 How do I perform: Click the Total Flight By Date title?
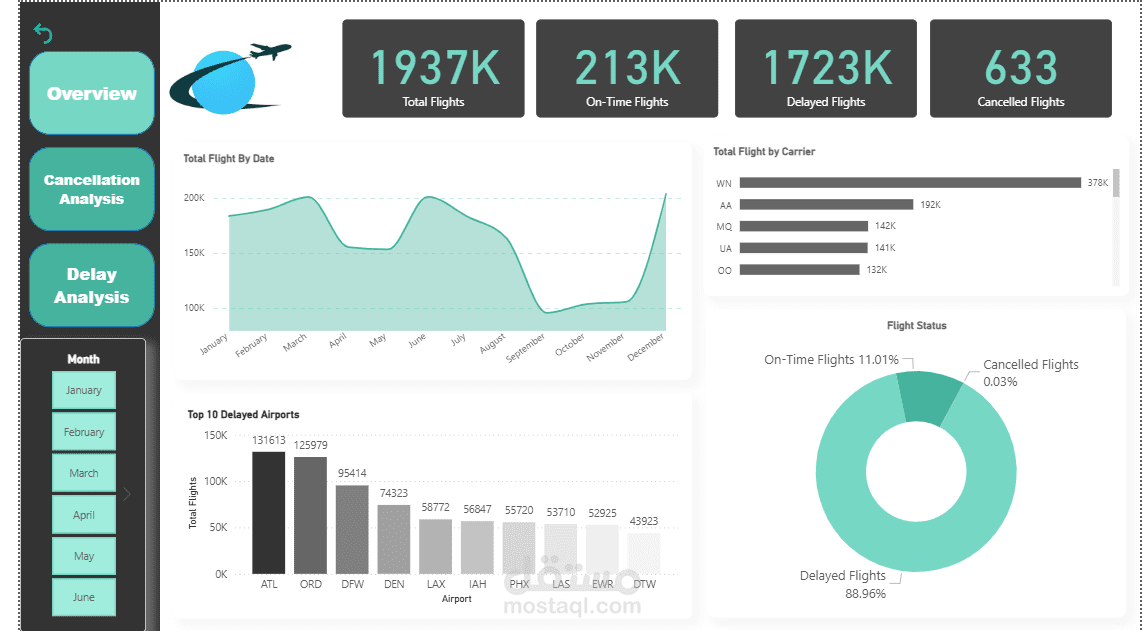pos(229,158)
